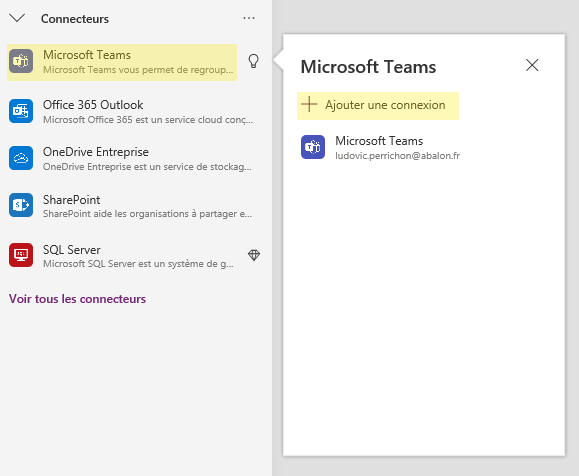579x476 pixels.
Task: Select the SQL Server list item title
Action: tap(72, 250)
